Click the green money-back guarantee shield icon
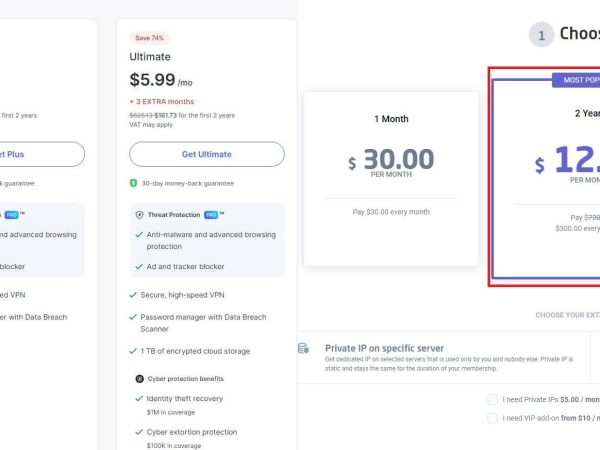 pos(133,183)
